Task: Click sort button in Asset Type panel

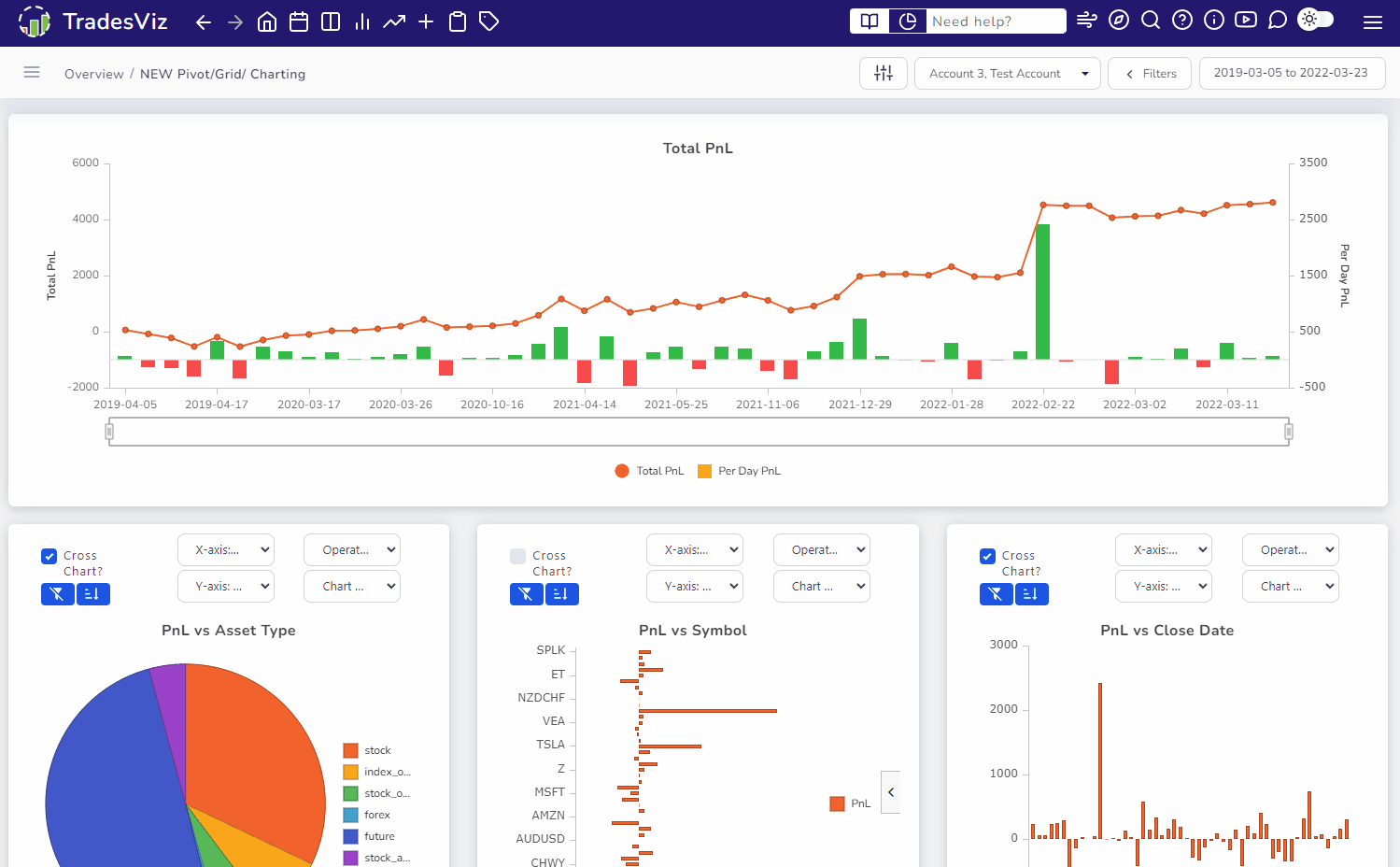Action: coord(92,594)
